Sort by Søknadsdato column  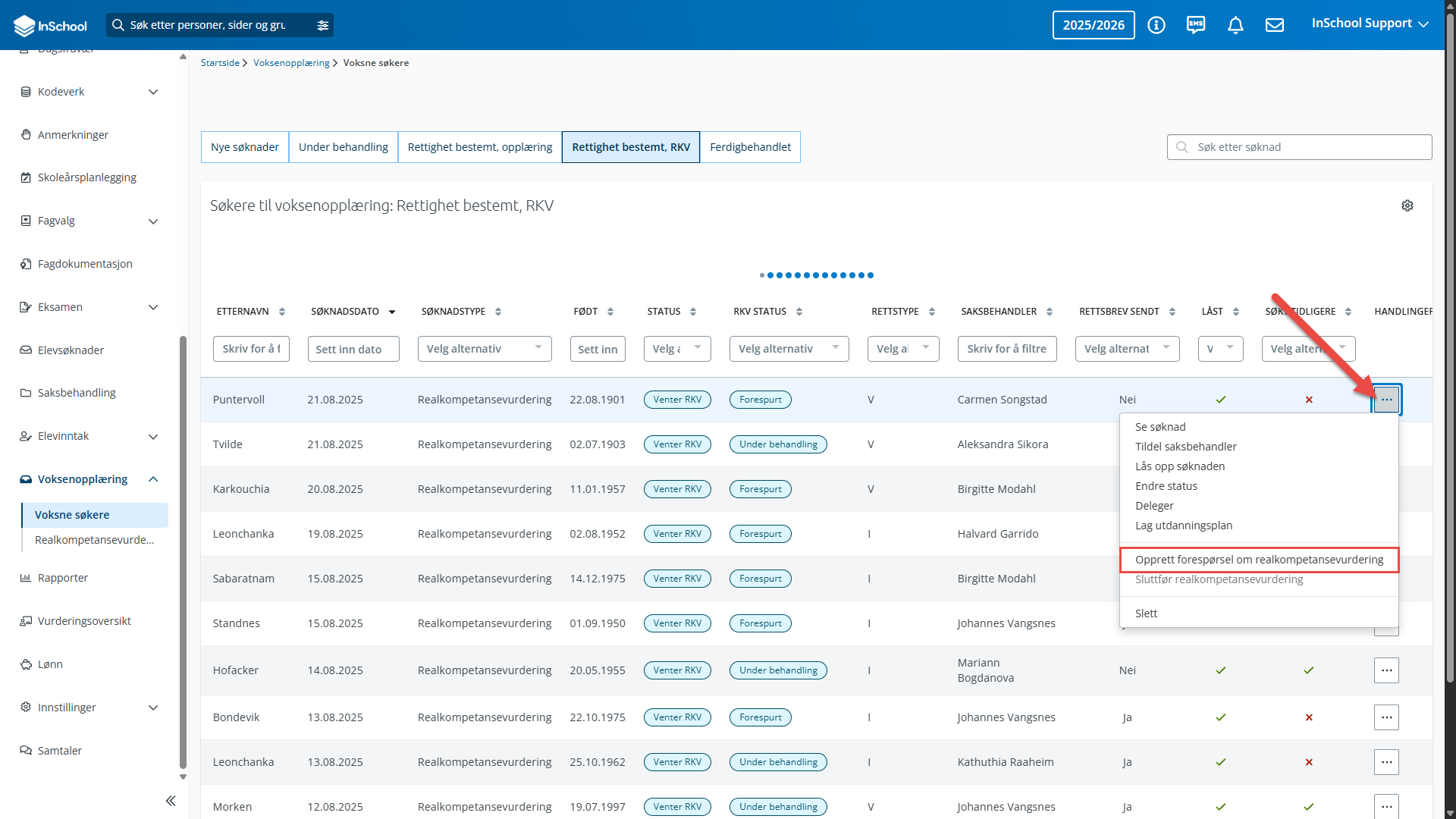(x=392, y=312)
